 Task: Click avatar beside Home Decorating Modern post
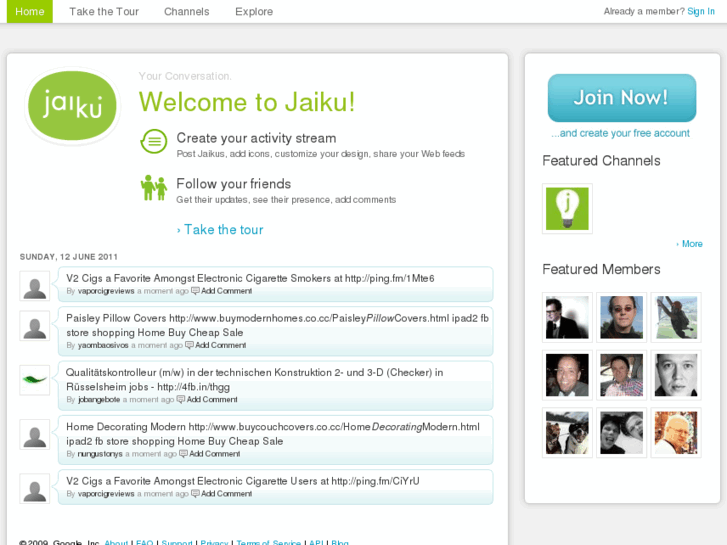(x=35, y=435)
